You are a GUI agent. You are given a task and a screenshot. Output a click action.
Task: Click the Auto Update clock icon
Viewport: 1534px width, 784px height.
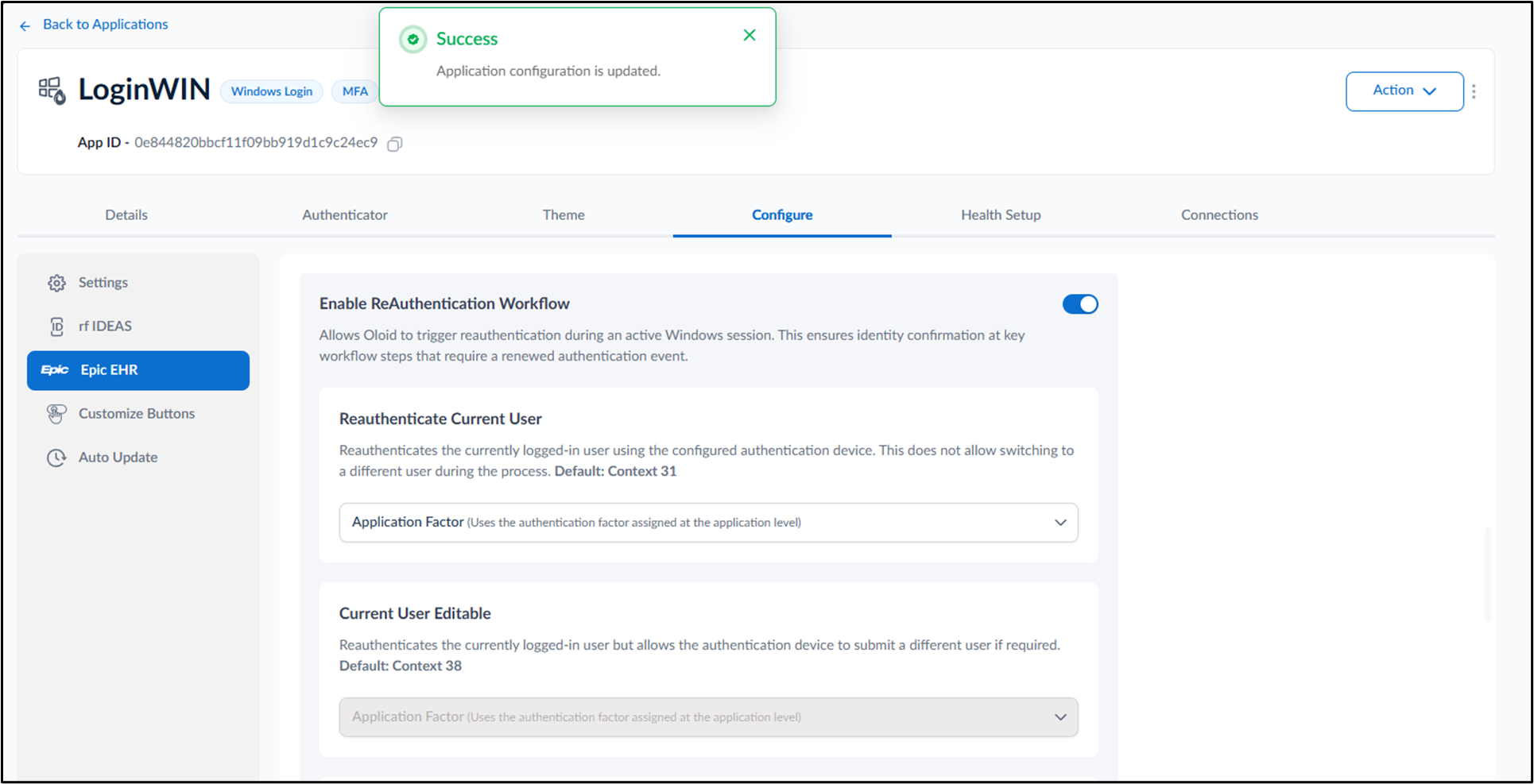click(56, 458)
